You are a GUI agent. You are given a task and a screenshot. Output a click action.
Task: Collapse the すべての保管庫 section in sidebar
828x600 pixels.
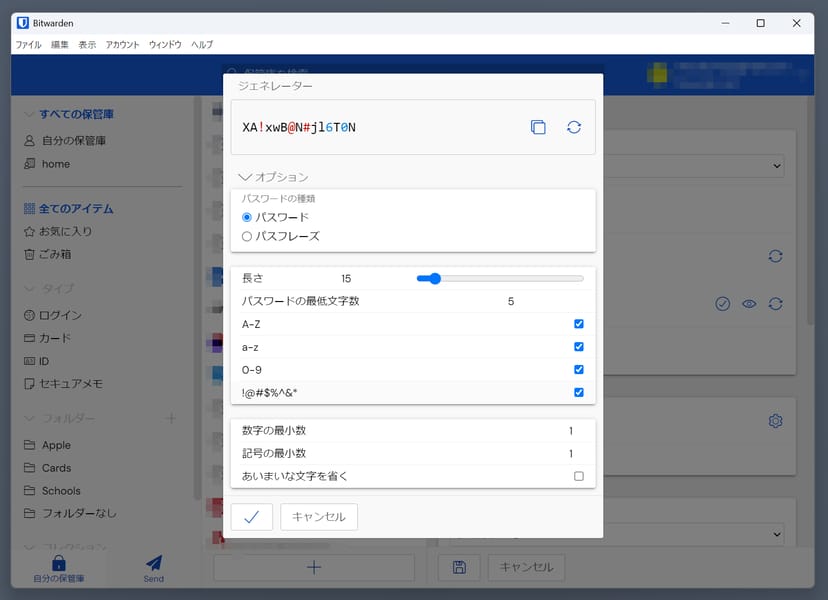pos(29,114)
